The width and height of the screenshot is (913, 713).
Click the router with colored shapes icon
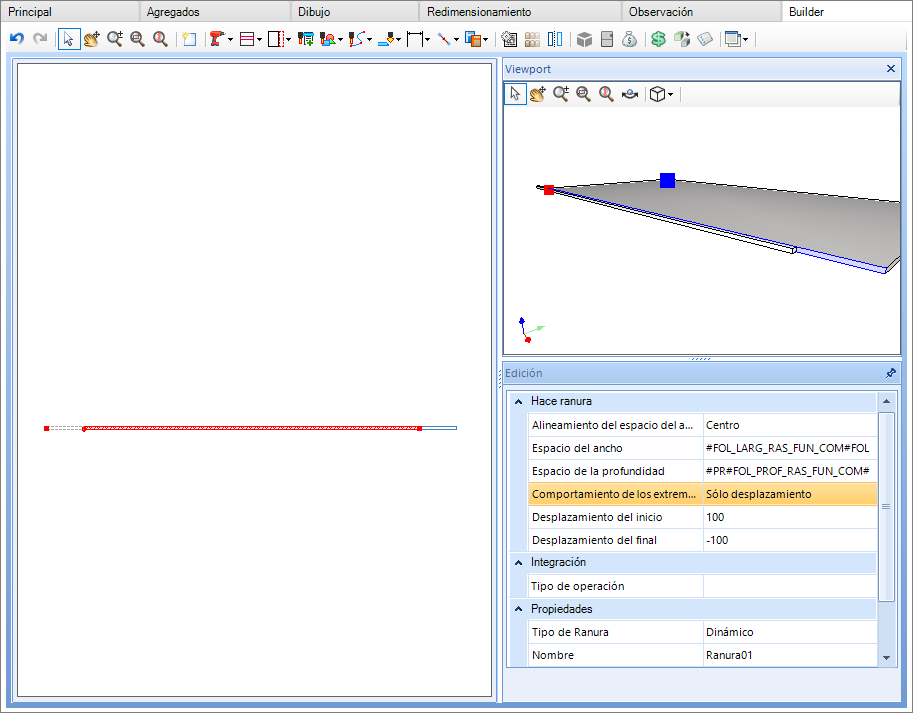coord(328,39)
